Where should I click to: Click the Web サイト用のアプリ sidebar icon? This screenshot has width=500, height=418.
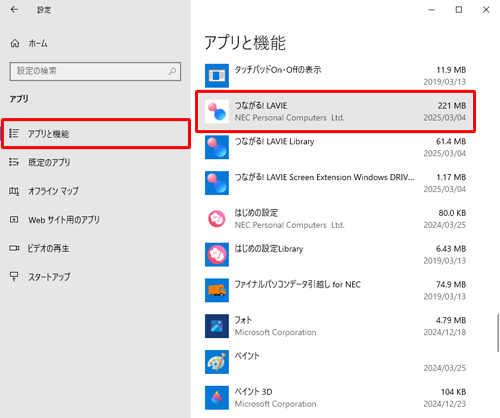tap(14, 220)
